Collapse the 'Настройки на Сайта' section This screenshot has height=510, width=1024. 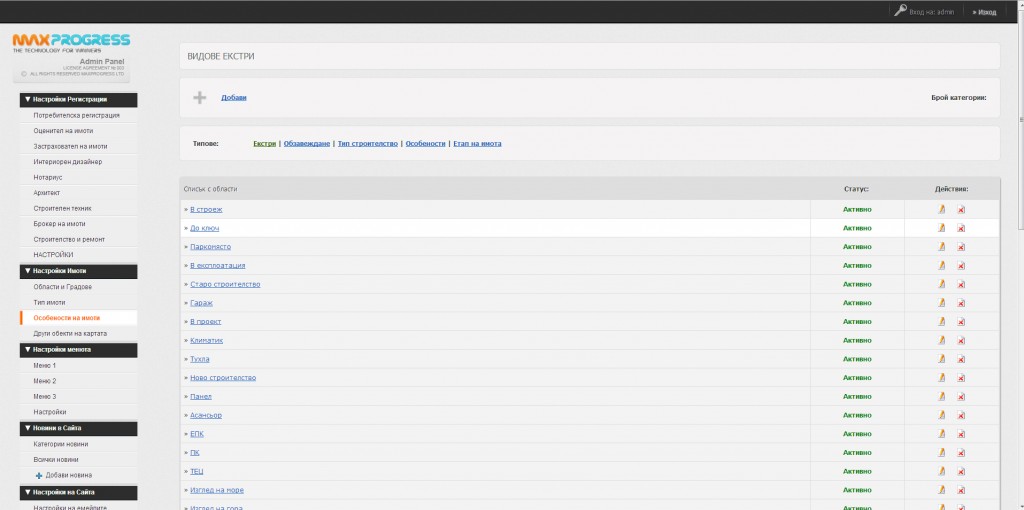(x=78, y=492)
